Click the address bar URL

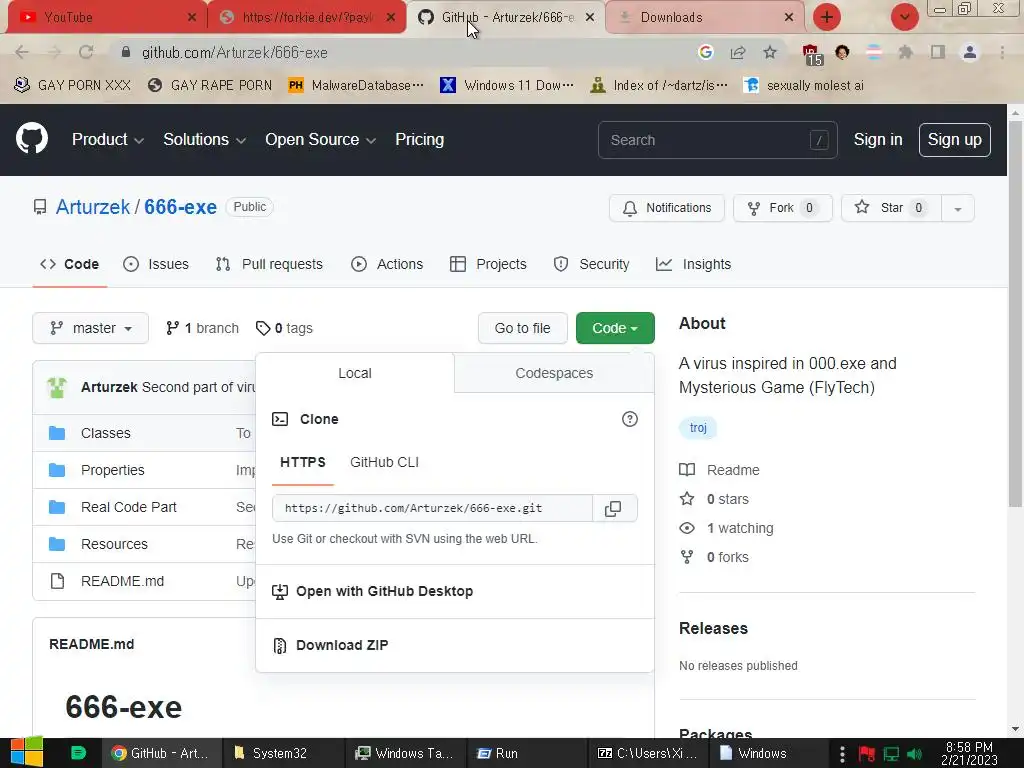pyautogui.click(x=234, y=52)
